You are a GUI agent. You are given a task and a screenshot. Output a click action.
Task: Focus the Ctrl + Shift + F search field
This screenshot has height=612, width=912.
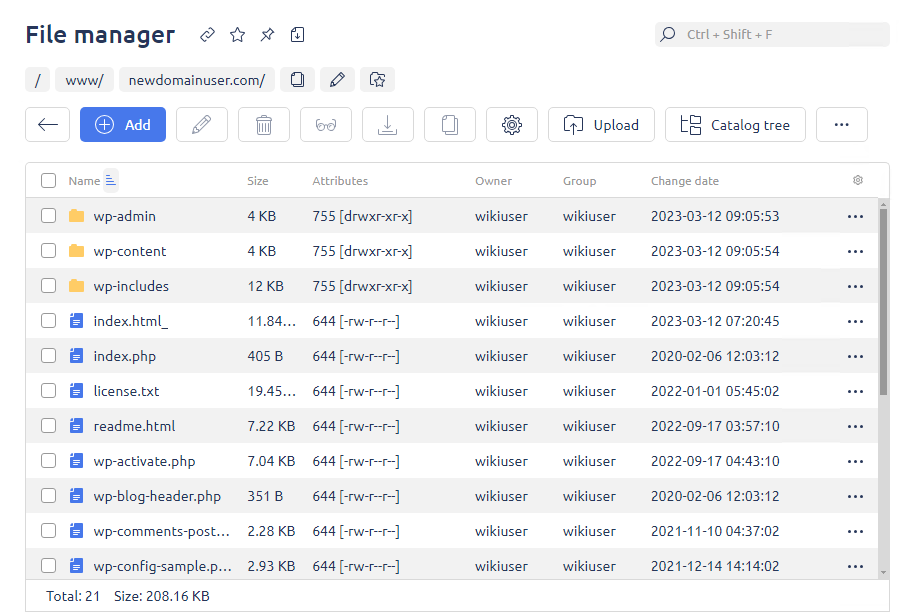[x=772, y=34]
